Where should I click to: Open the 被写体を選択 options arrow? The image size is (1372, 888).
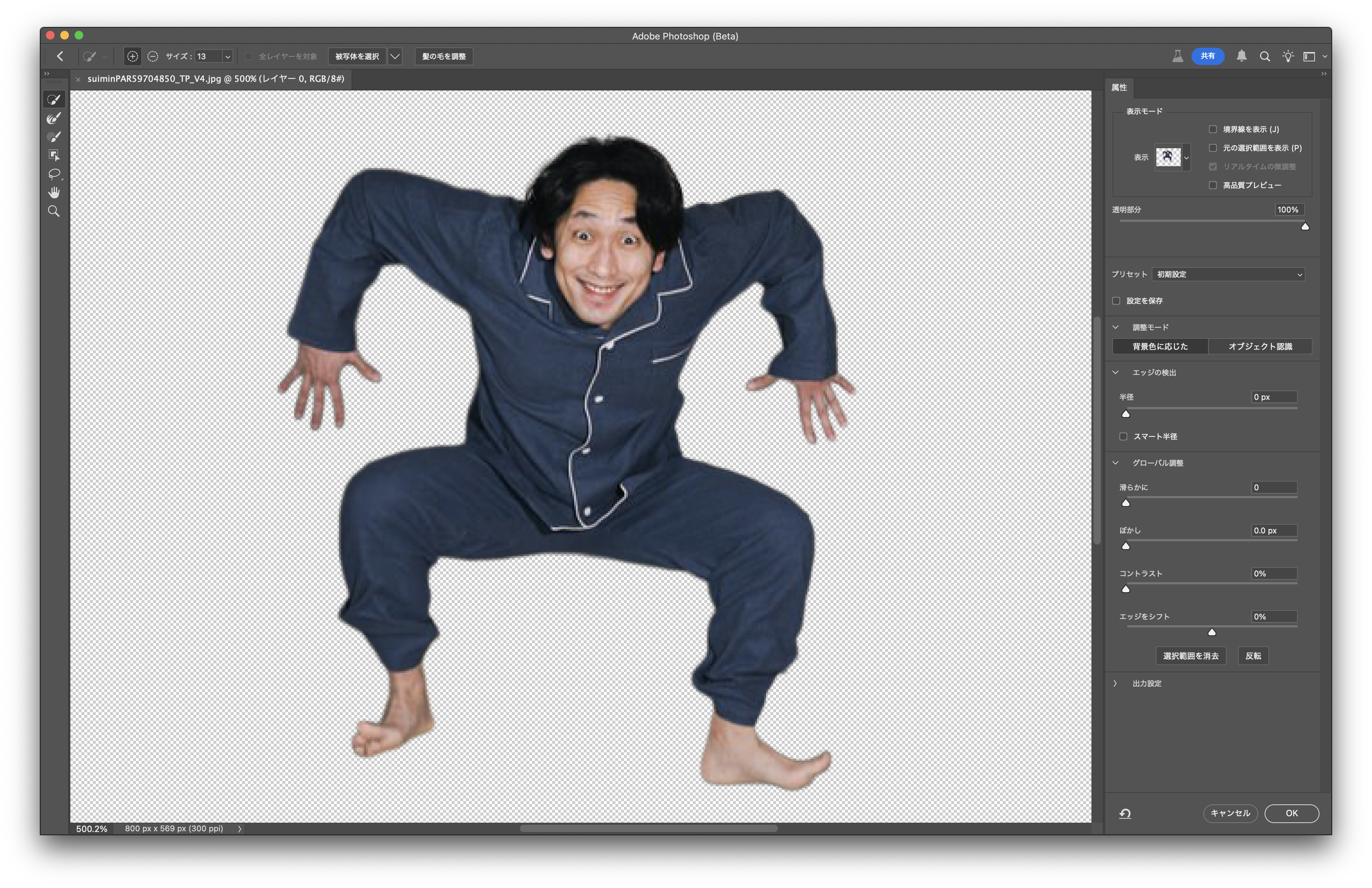[395, 56]
